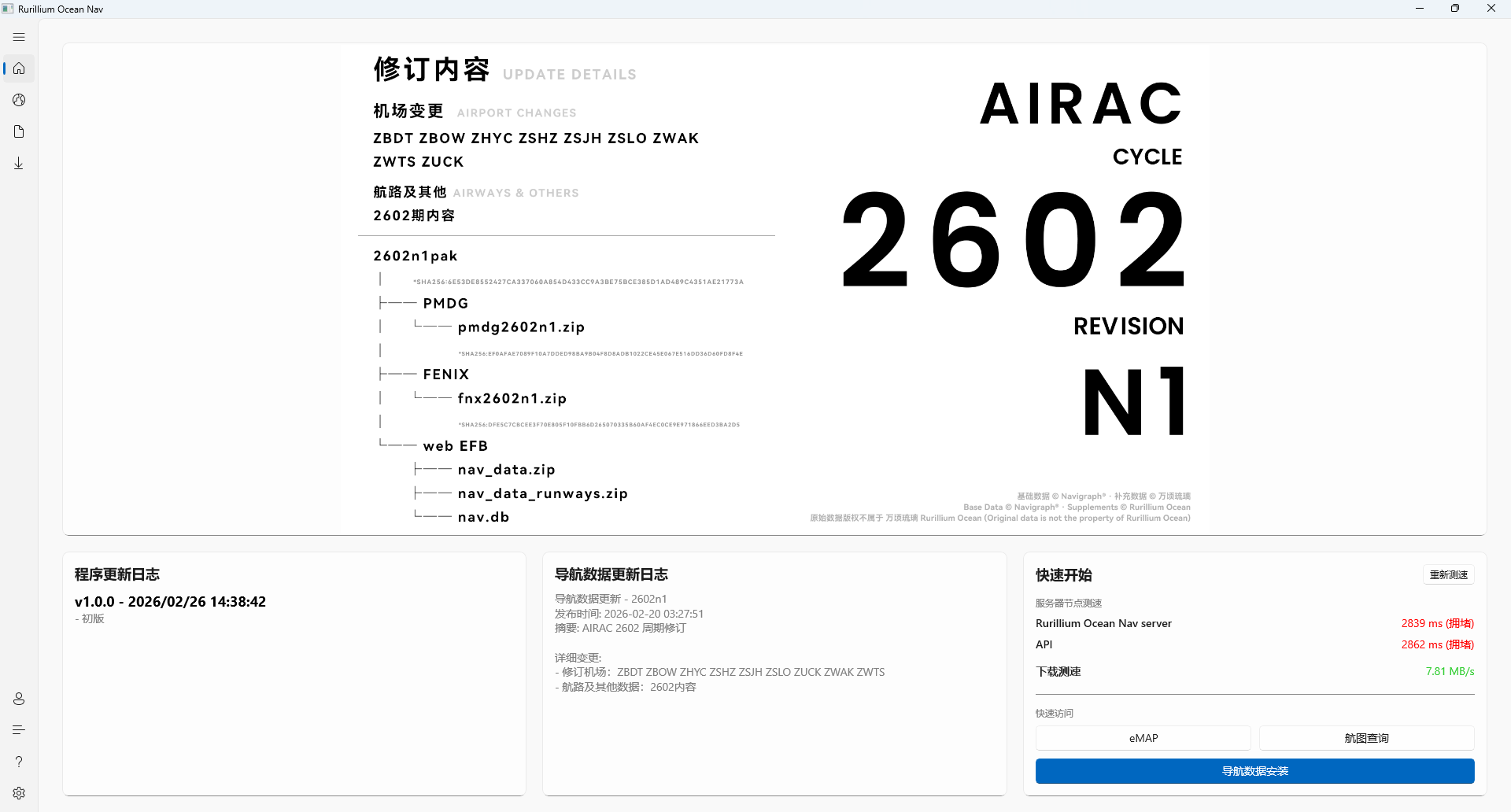Open the documents page from the sidebar
The image size is (1511, 812).
(x=19, y=131)
